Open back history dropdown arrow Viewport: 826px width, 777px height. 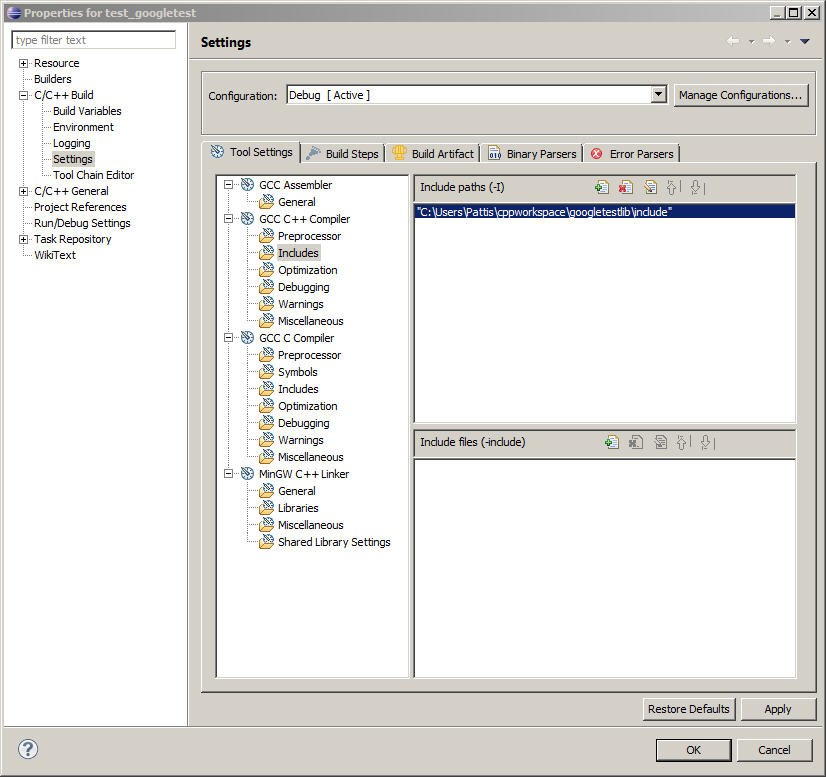click(x=752, y=42)
